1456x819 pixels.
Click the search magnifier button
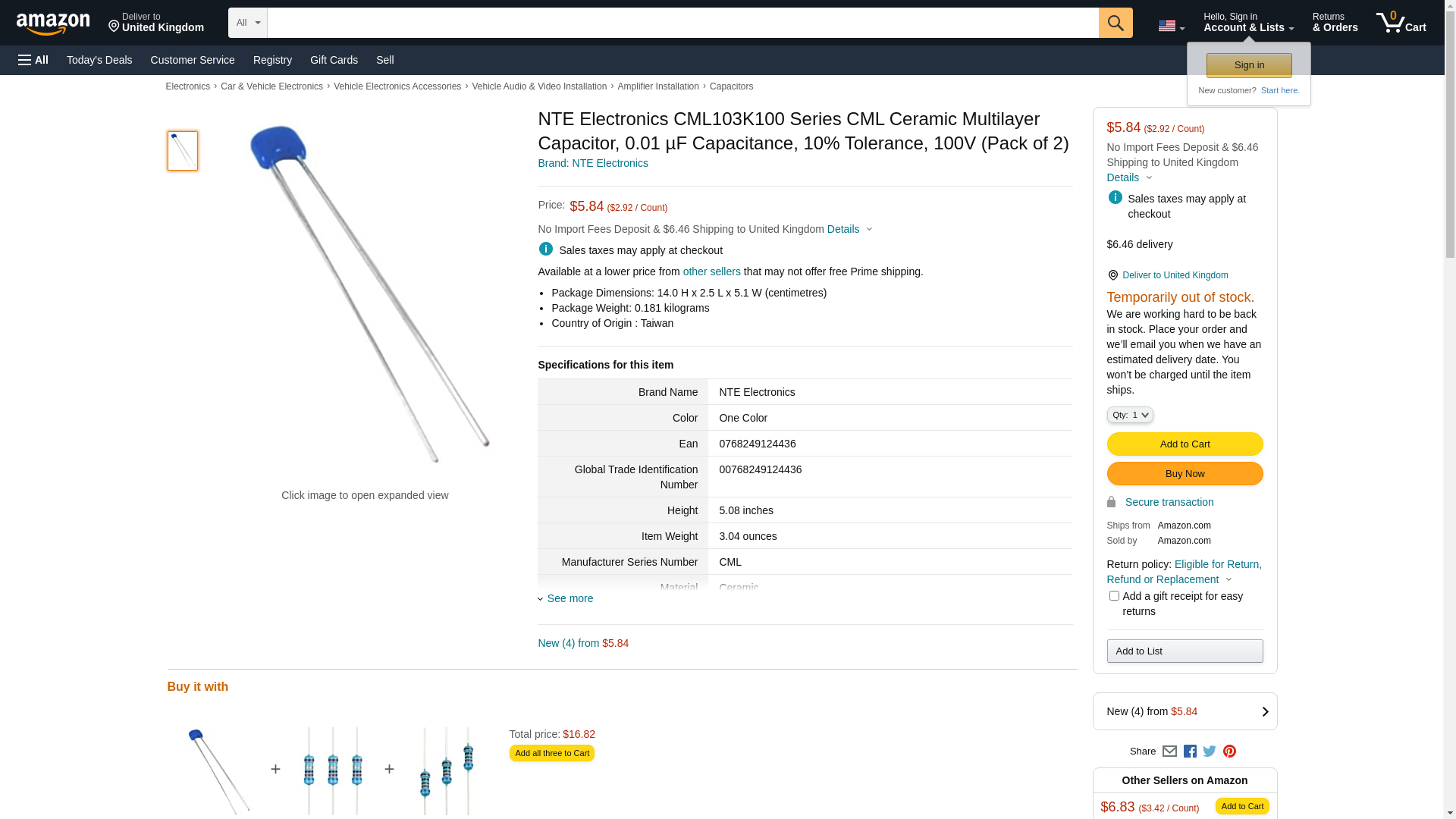click(1115, 23)
